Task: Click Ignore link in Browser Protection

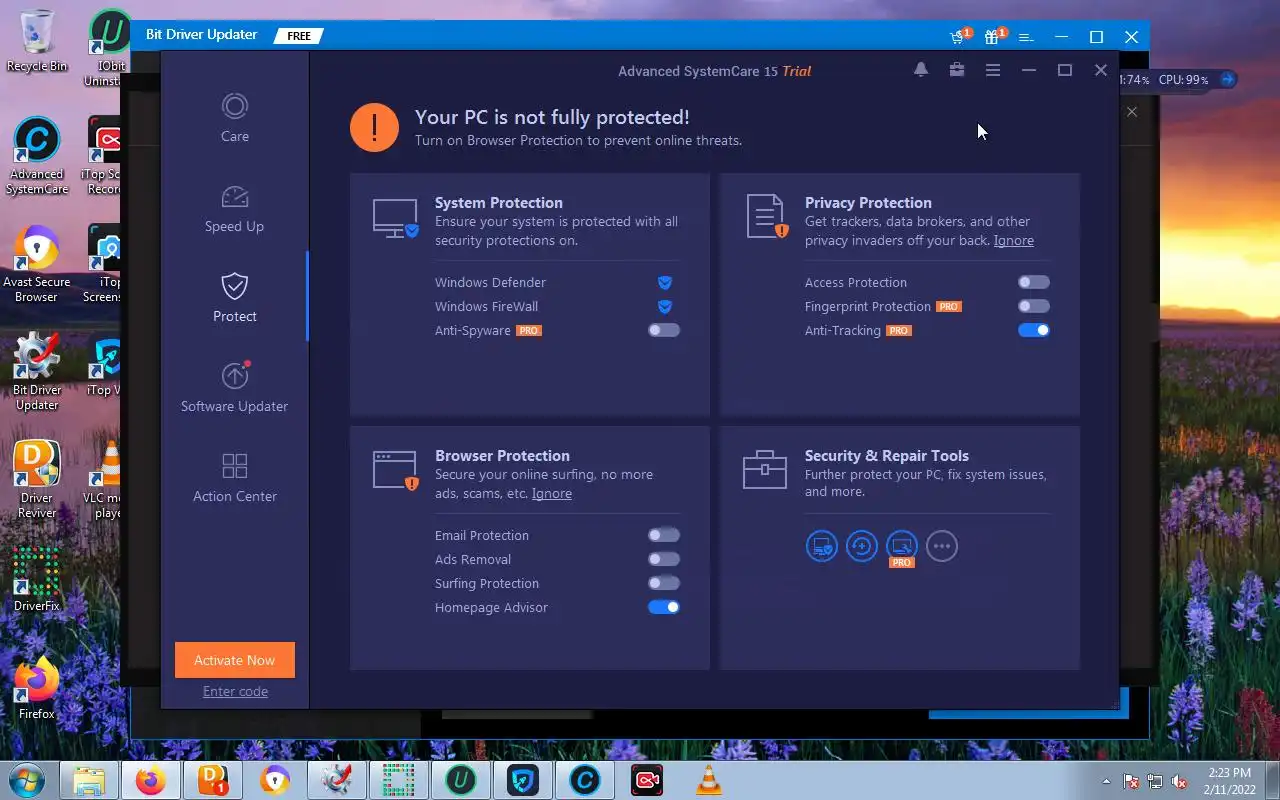Action: coord(552,493)
